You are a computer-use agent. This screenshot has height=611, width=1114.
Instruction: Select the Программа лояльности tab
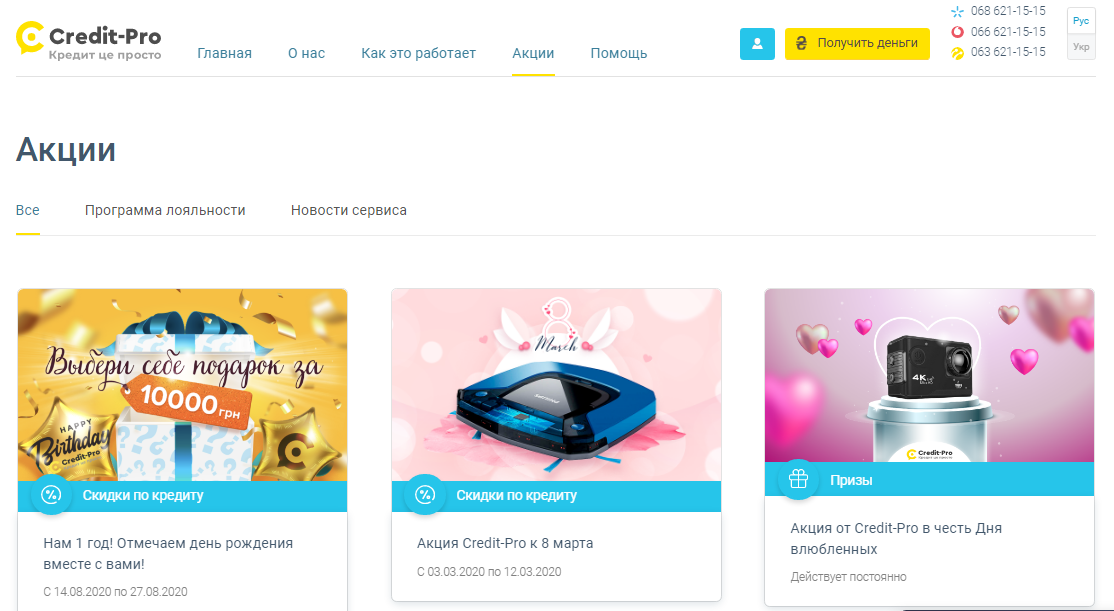click(x=165, y=210)
